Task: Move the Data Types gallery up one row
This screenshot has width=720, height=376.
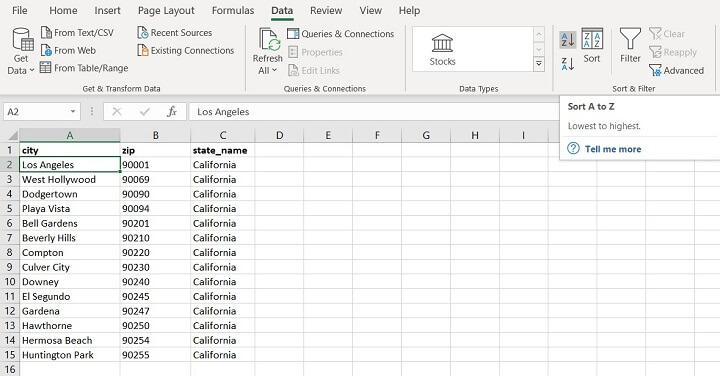Action: click(x=539, y=34)
